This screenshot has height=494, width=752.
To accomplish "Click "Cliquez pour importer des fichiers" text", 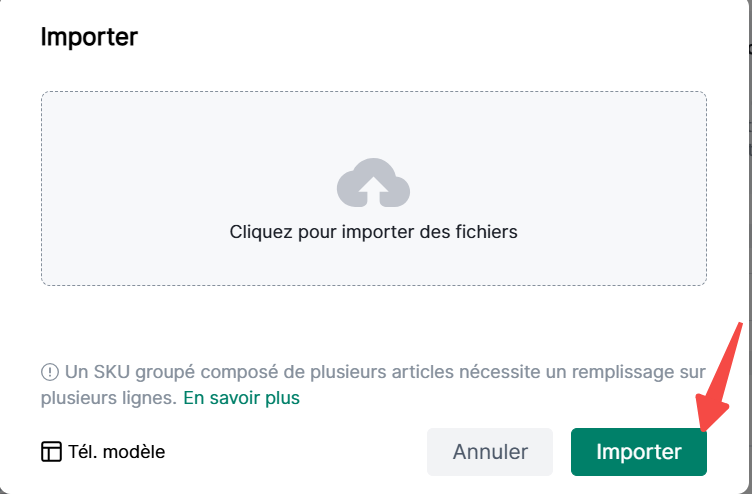I will click(373, 232).
